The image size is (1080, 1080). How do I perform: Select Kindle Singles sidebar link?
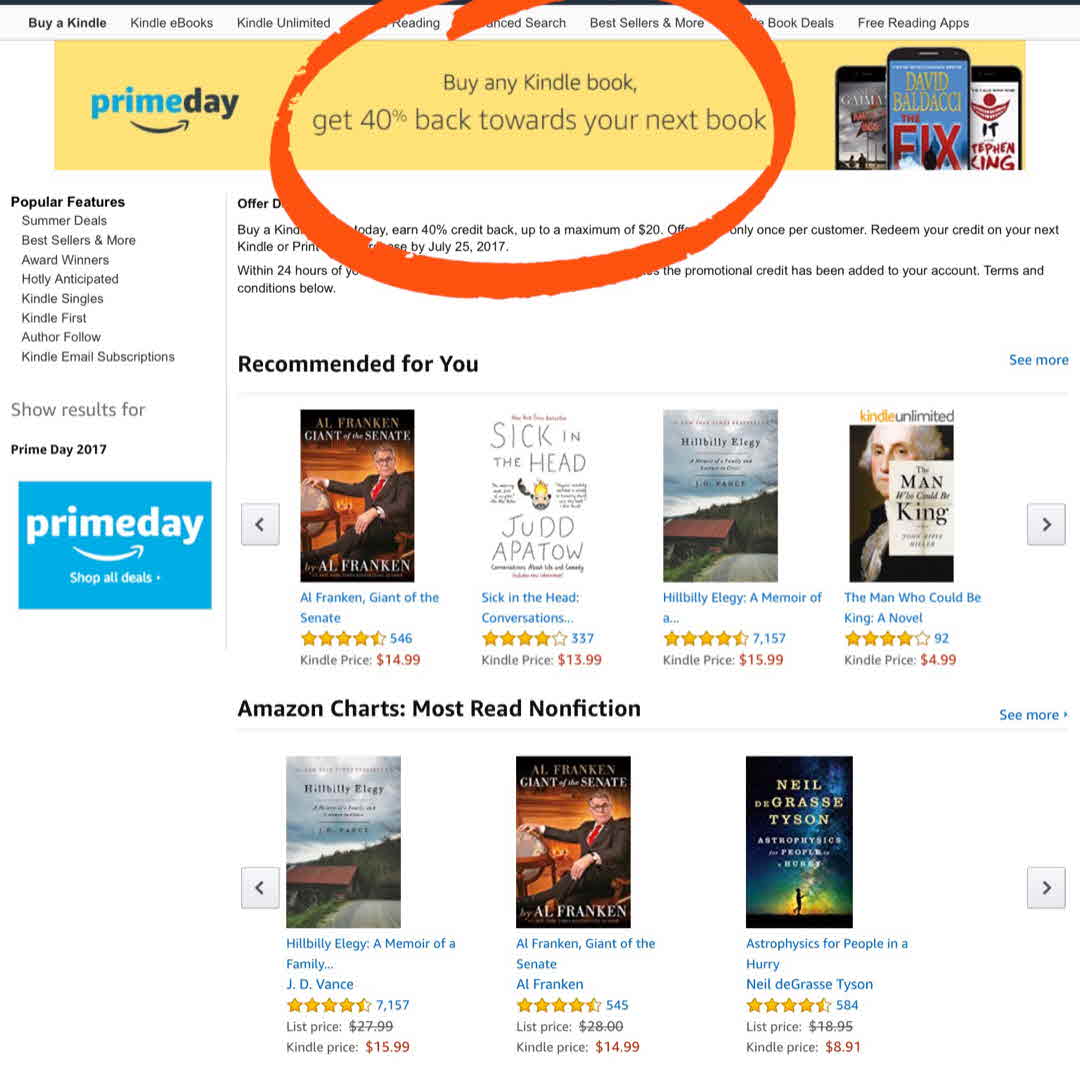(62, 298)
